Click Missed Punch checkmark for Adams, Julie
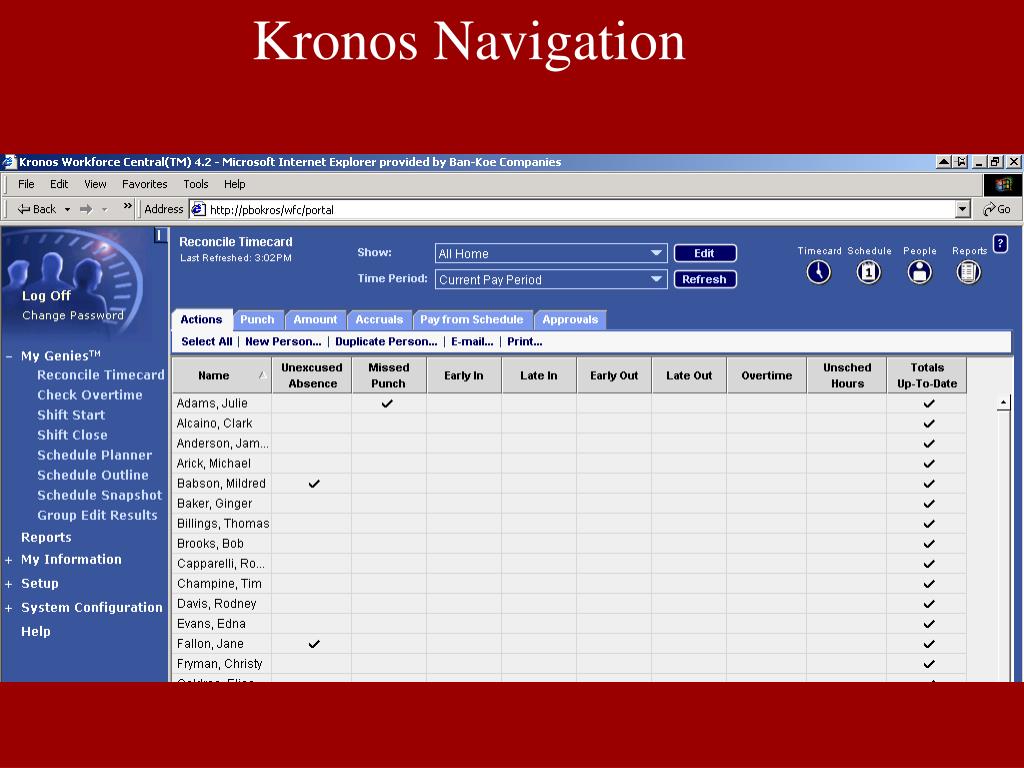Viewport: 1024px width, 768px height. tap(387, 404)
